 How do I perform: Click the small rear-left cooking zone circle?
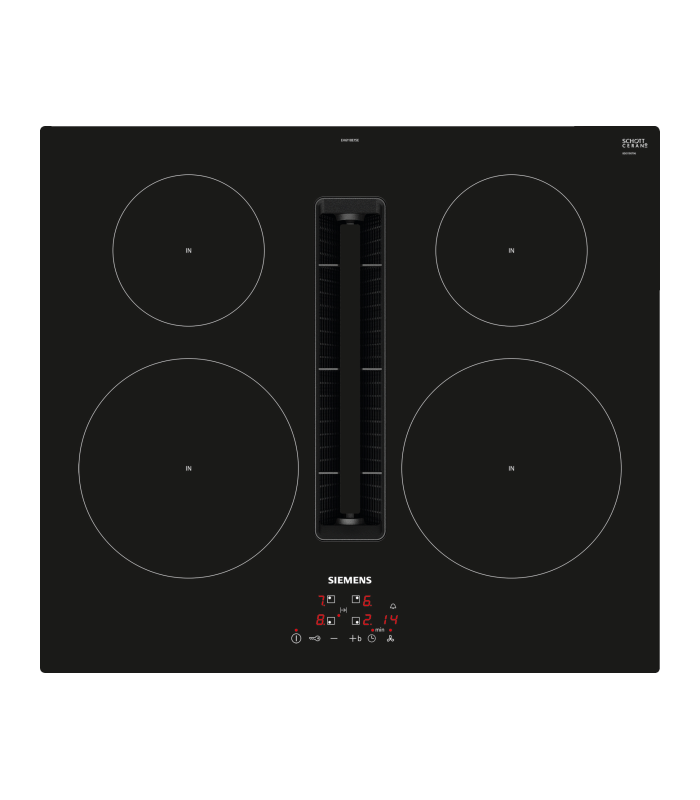click(188, 250)
